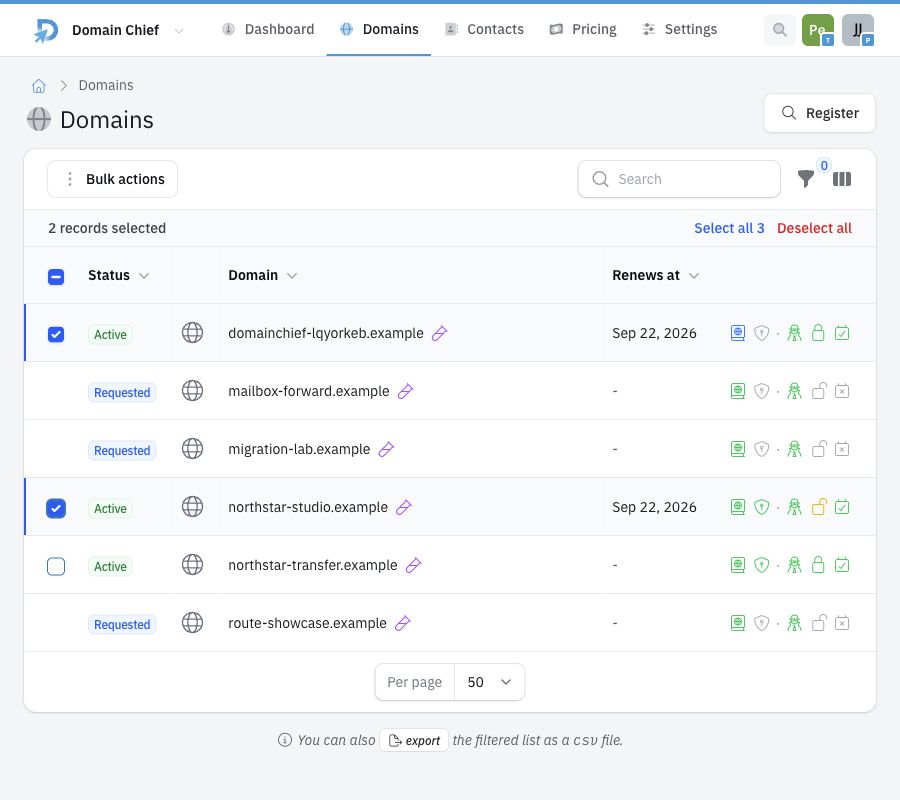Click the Requested badge for mailbox-forward.example
Screen dimensions: 900x800
click(x=122, y=393)
